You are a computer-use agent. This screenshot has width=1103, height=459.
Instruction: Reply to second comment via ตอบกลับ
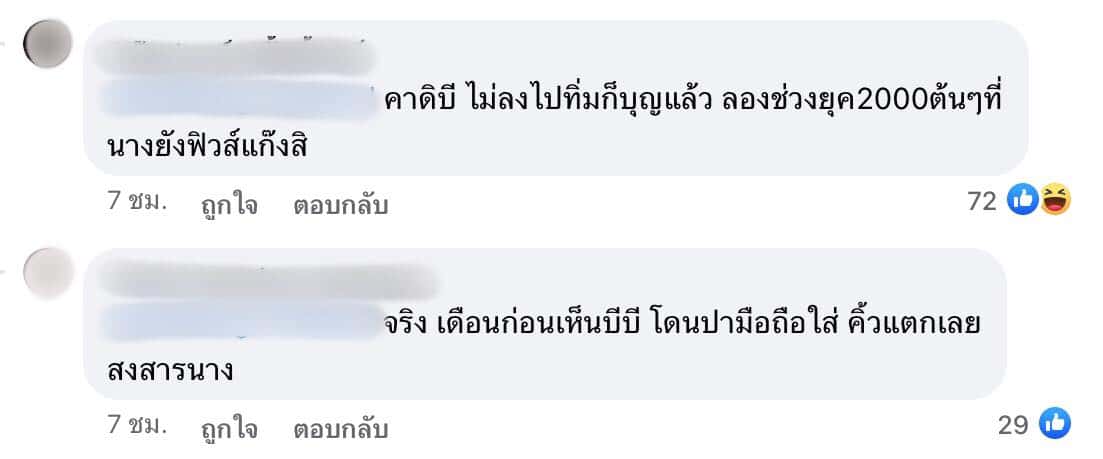(x=340, y=428)
